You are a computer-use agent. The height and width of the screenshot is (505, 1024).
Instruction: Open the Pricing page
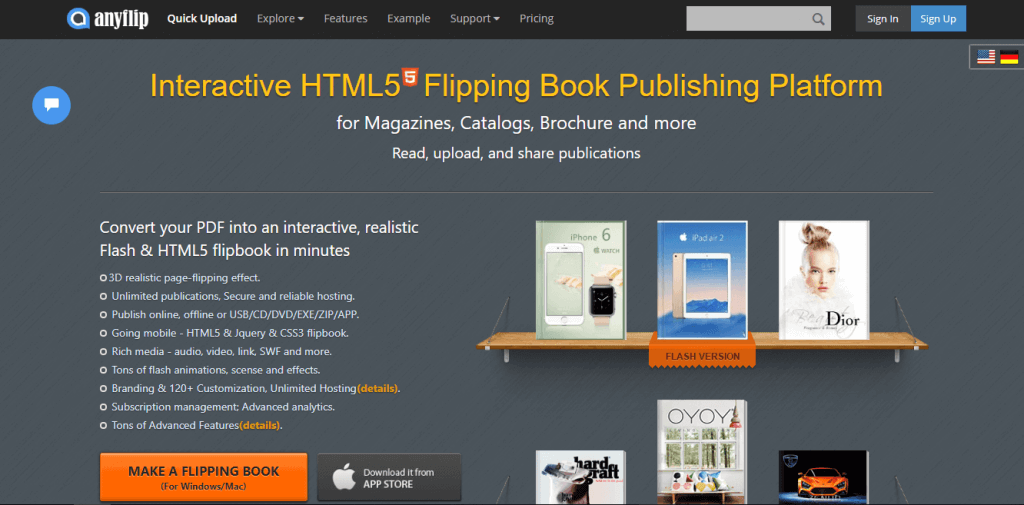(537, 18)
